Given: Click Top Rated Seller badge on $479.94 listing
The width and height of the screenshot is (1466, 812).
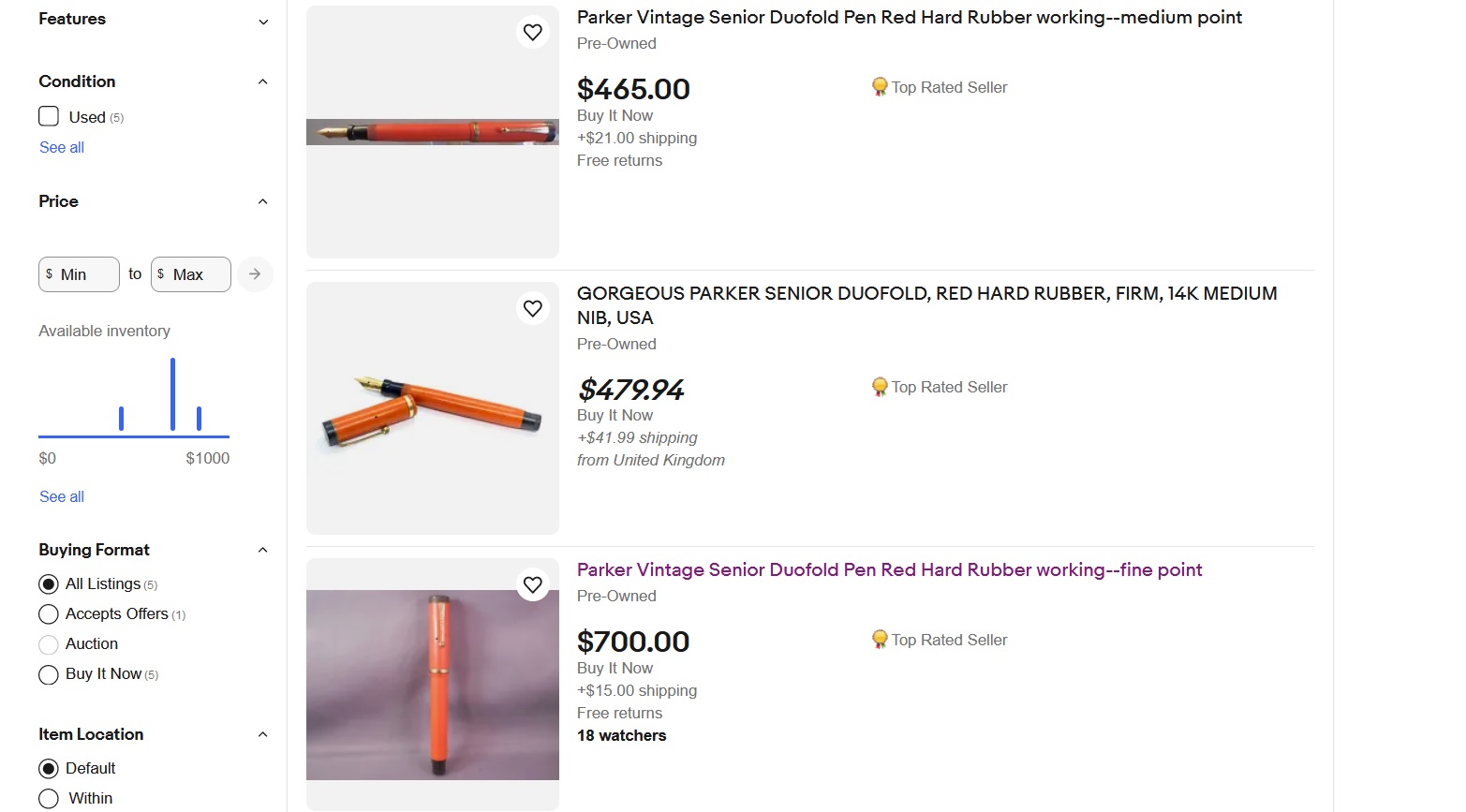Looking at the screenshot, I should pyautogui.click(x=940, y=387).
